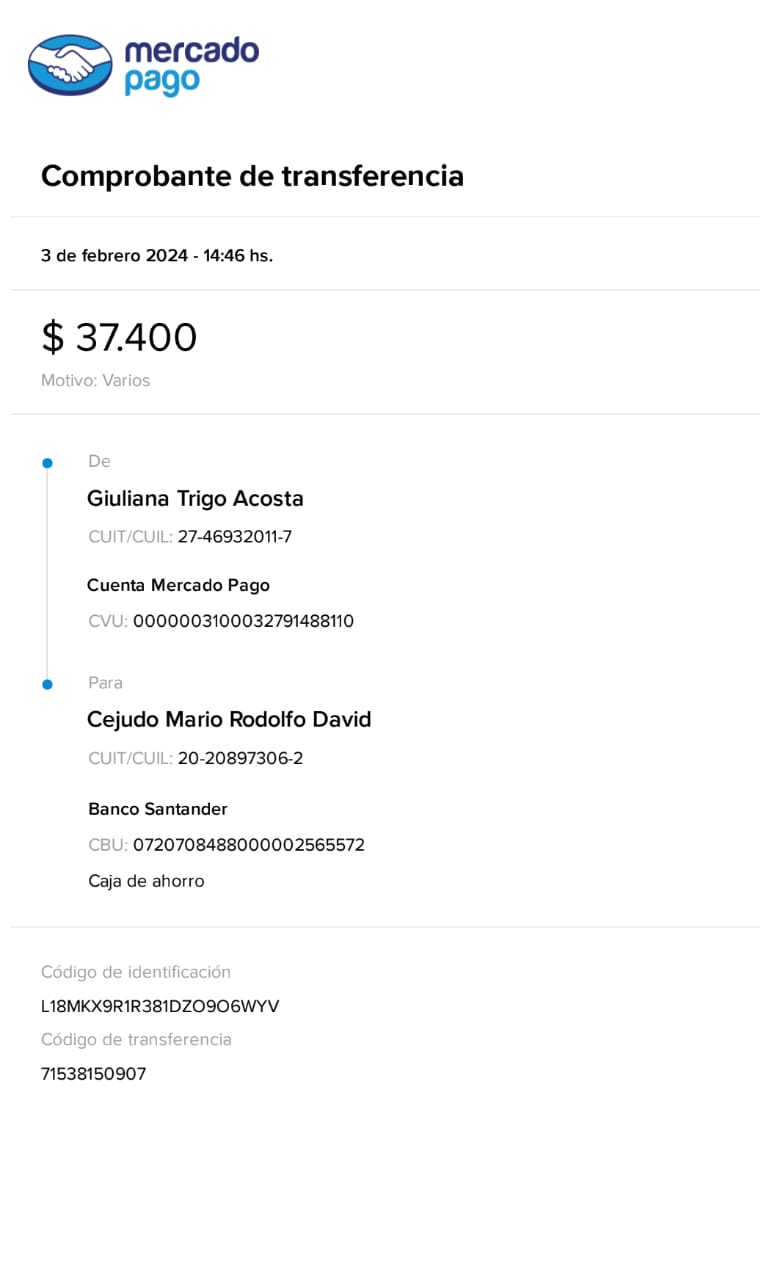Screen dimensions: 769x1280
Task: Click the Caja de ahorro text
Action: 146,881
